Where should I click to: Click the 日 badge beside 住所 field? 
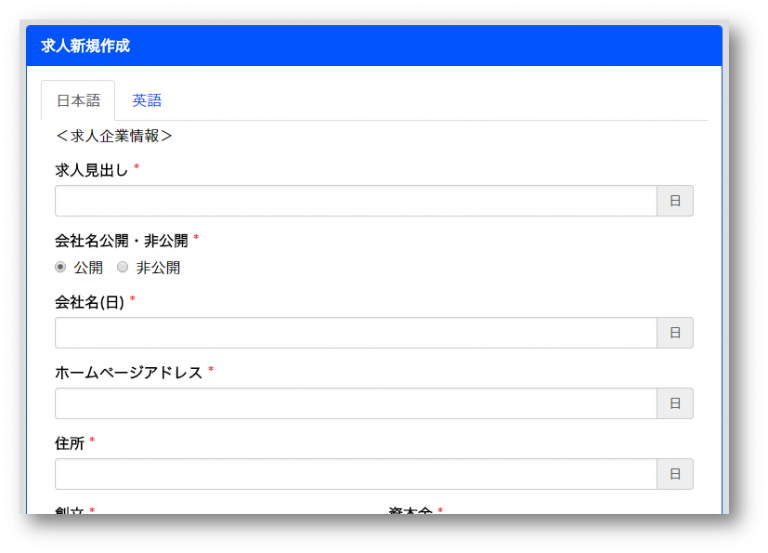[674, 474]
